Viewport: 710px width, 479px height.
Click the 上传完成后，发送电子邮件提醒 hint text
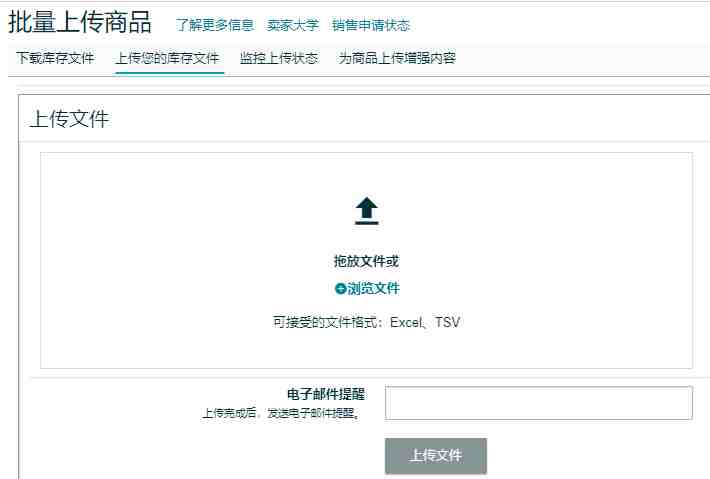point(281,413)
